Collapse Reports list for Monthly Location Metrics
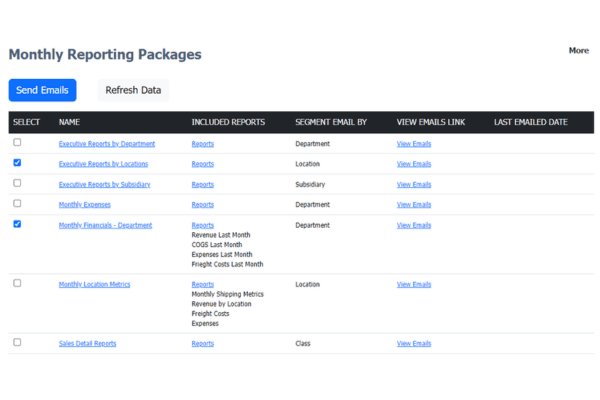The image size is (600, 400). coord(202,284)
